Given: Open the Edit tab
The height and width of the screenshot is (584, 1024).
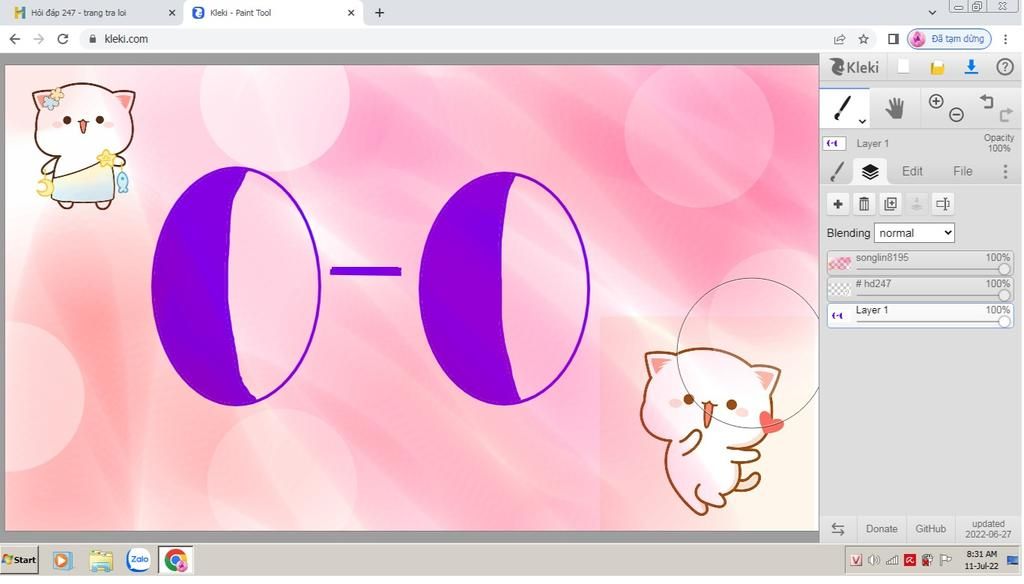Looking at the screenshot, I should click(912, 171).
